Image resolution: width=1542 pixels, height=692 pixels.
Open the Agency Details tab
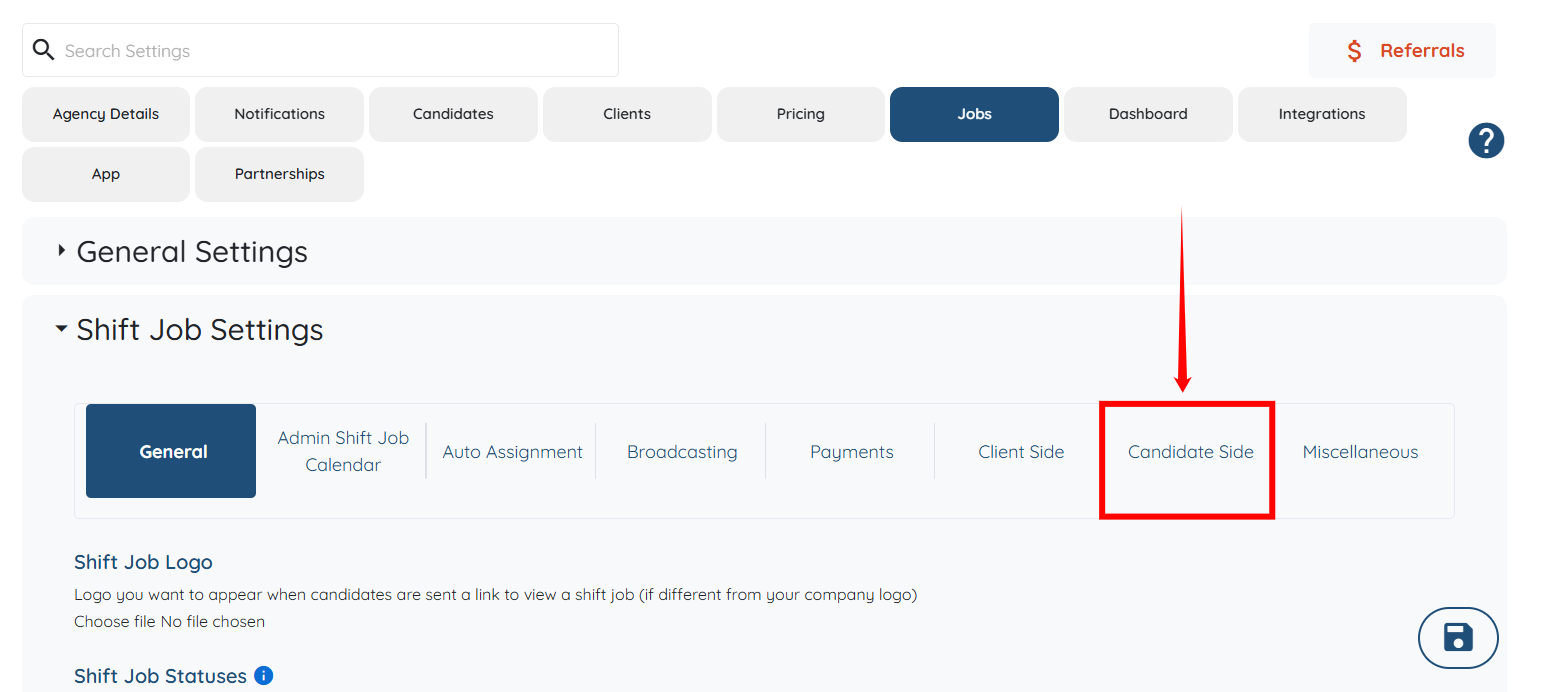pyautogui.click(x=106, y=114)
